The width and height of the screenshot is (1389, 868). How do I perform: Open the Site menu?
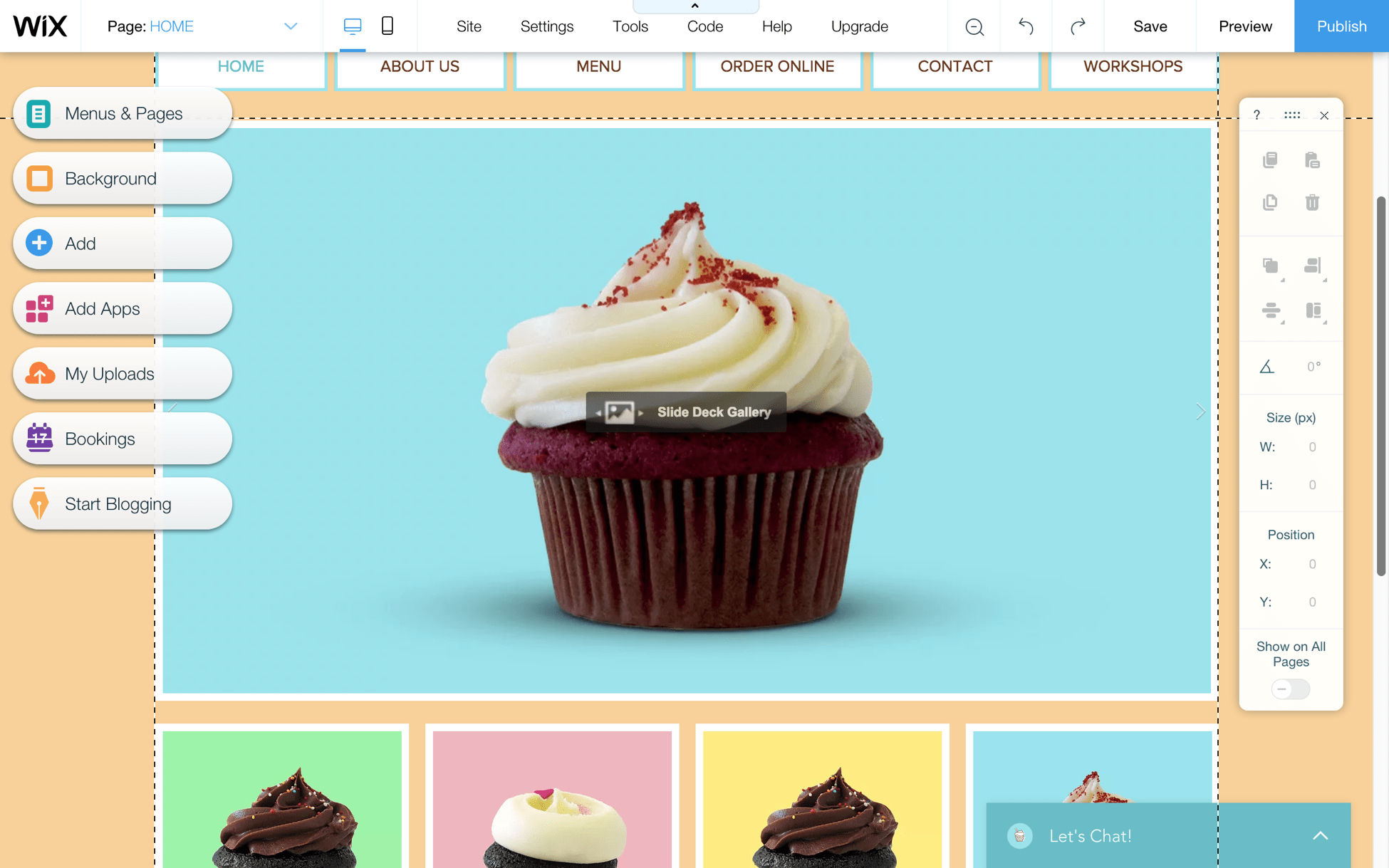pos(469,26)
